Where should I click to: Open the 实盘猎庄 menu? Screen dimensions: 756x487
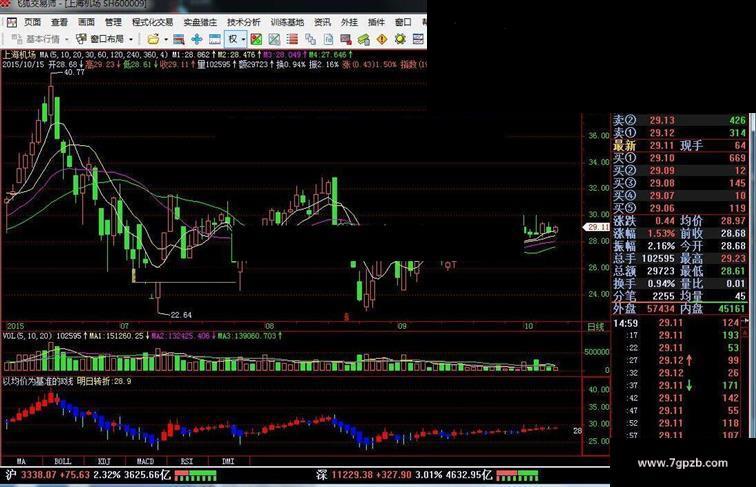click(x=200, y=22)
